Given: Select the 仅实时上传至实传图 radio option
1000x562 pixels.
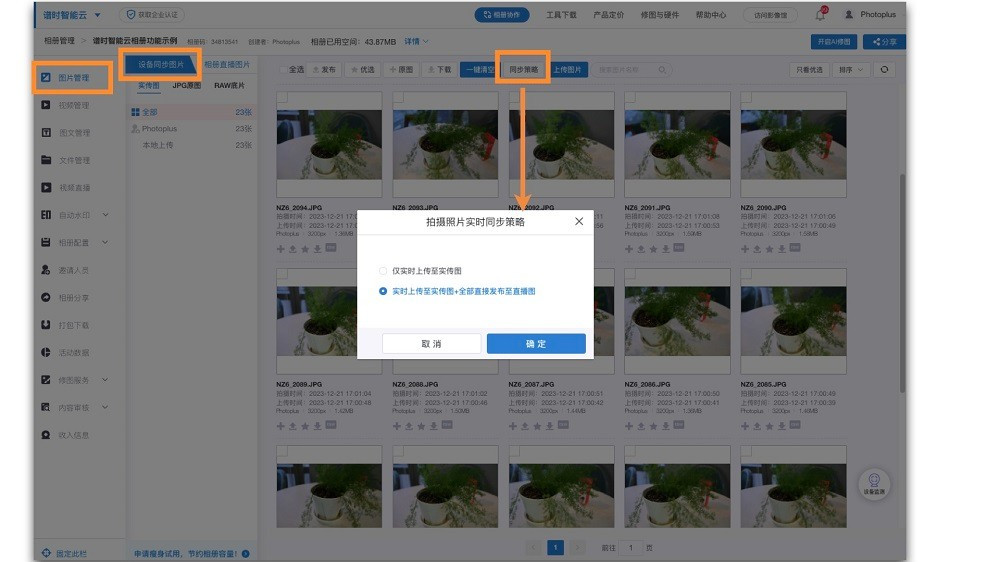Looking at the screenshot, I should (383, 271).
